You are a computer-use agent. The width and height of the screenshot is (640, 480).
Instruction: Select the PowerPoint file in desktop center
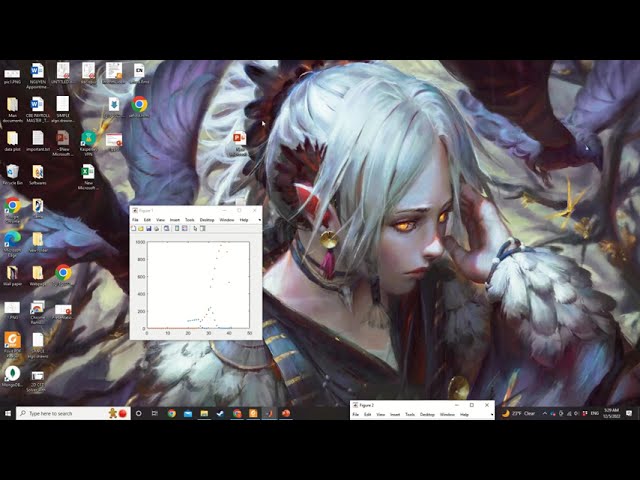(240, 143)
